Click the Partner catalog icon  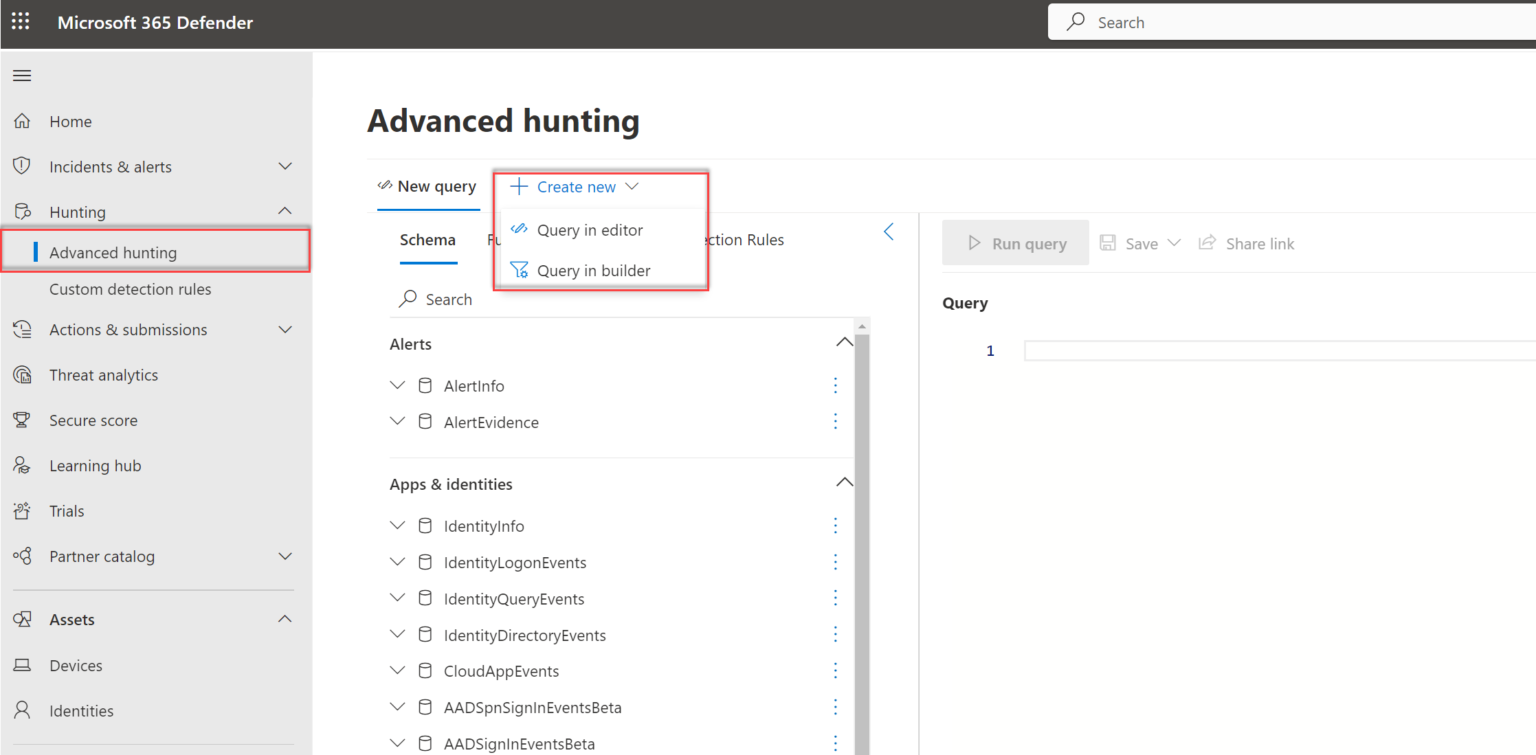pos(22,556)
